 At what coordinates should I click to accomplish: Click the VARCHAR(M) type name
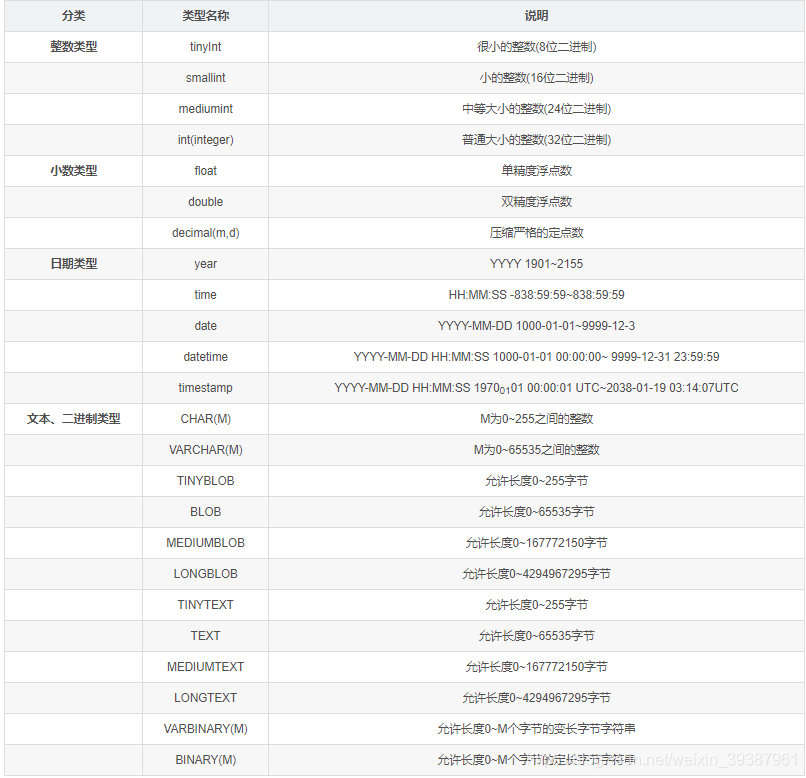coord(206,450)
